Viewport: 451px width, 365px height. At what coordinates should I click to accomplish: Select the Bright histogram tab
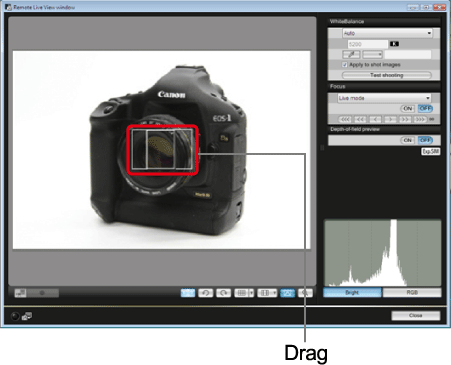[x=352, y=292]
